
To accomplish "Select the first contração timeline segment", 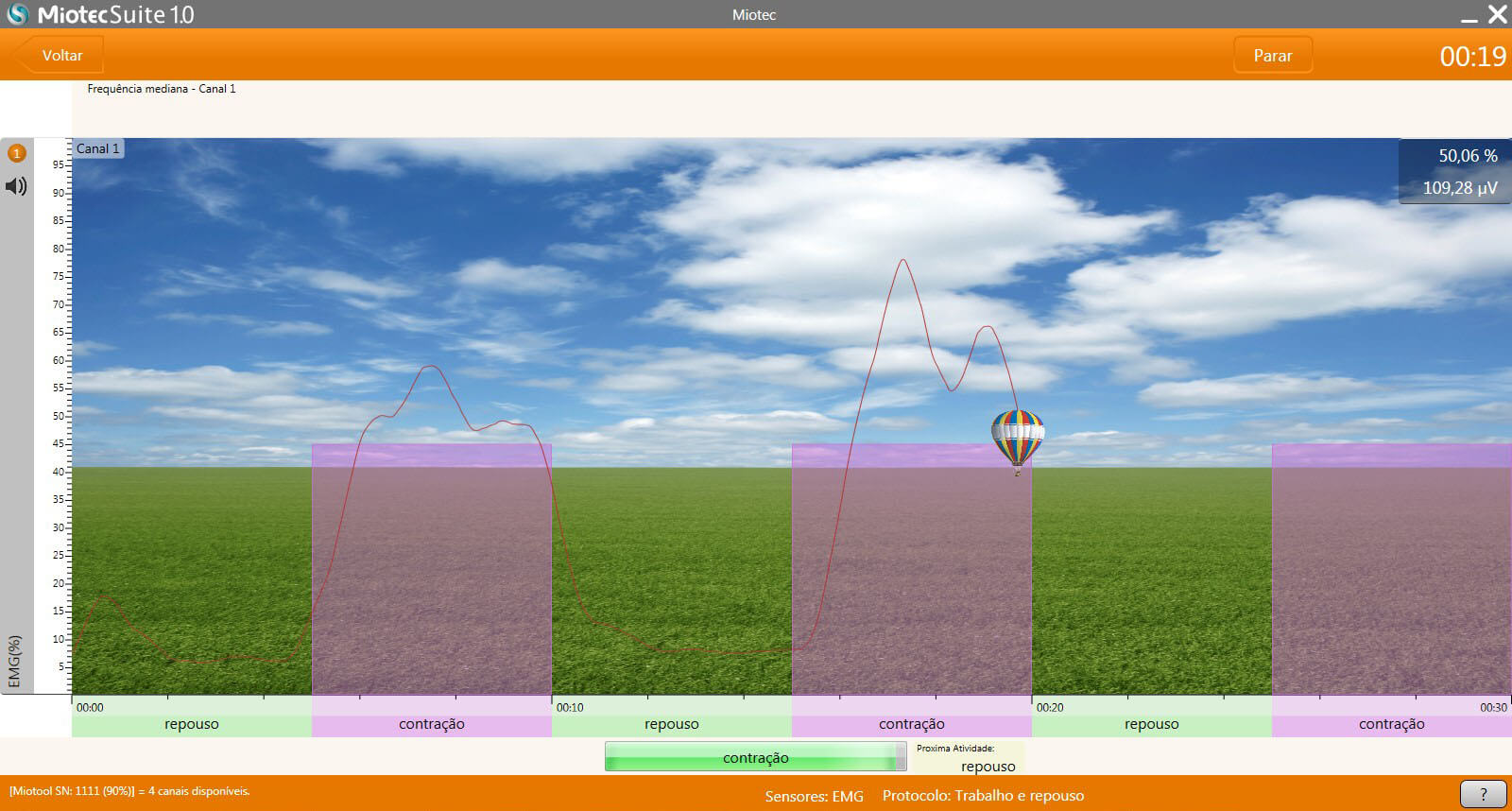I will click(x=432, y=724).
